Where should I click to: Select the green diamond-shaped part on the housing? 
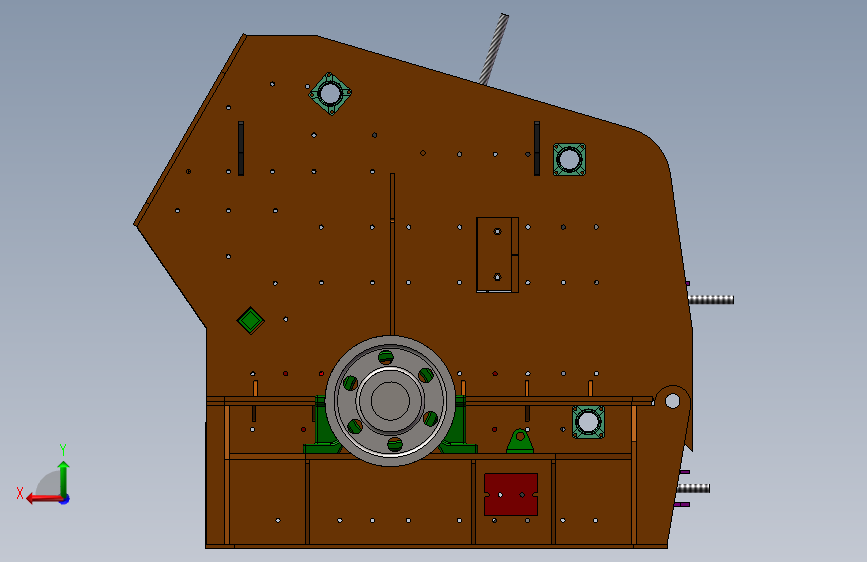(250, 320)
